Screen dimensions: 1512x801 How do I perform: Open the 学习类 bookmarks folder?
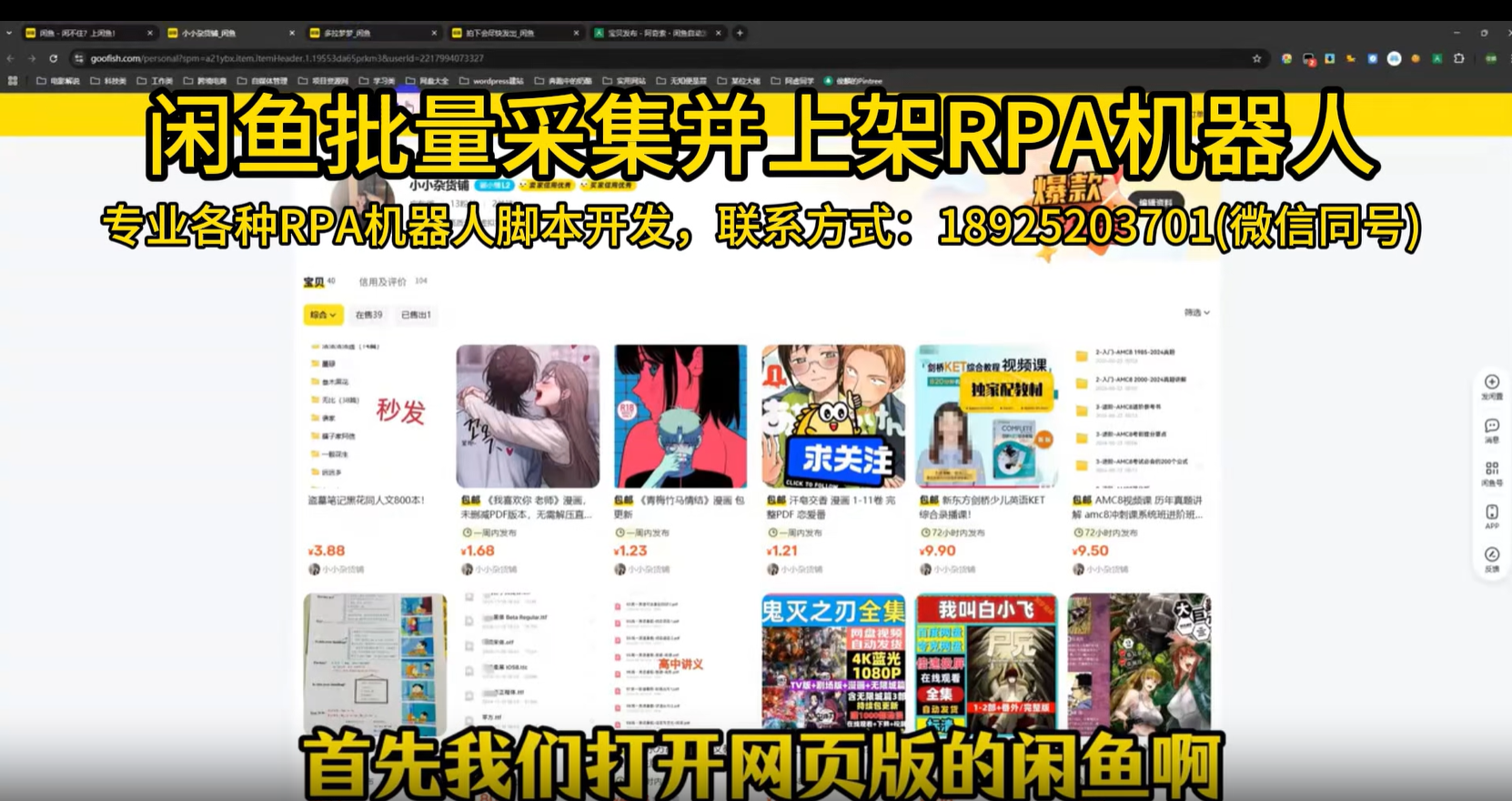tap(378, 81)
